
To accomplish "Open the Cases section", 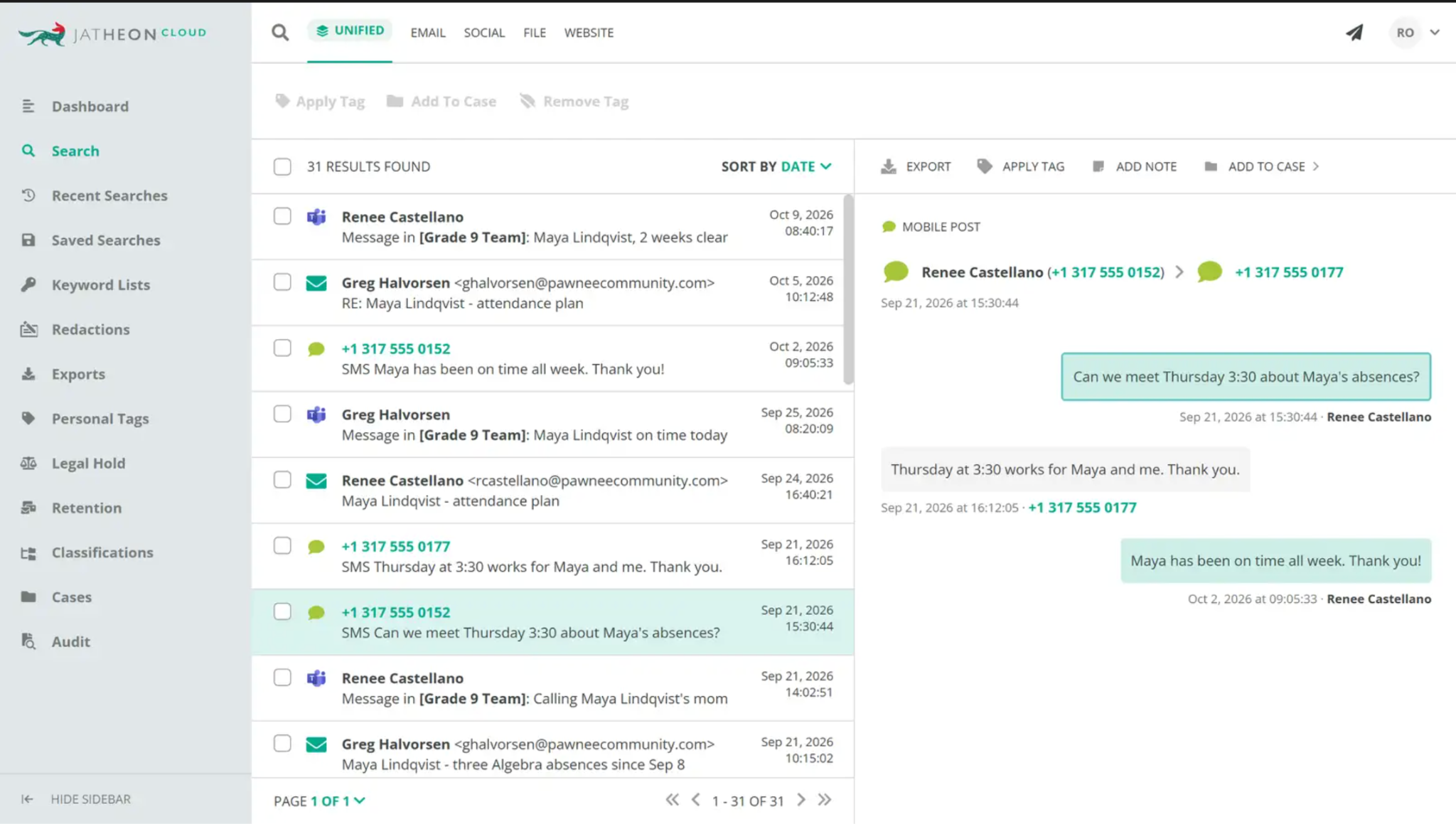I will pyautogui.click(x=71, y=597).
